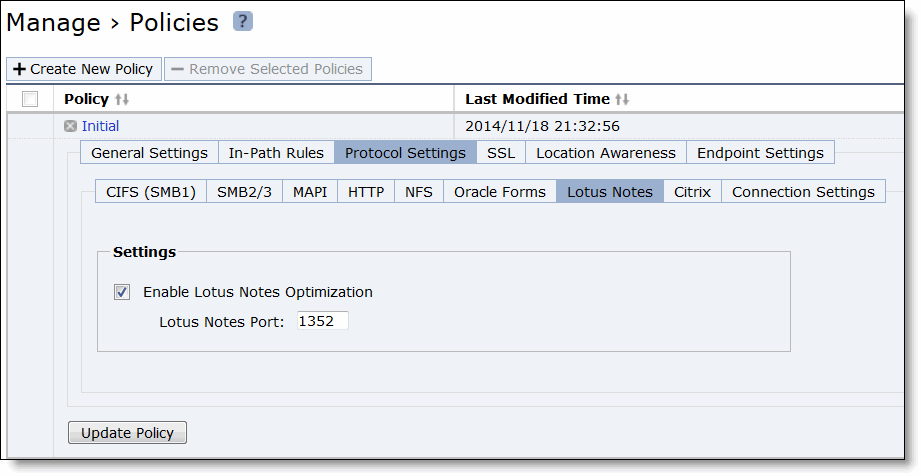Switch to the MAPI tab
This screenshot has height=476, width=921.
[x=310, y=192]
